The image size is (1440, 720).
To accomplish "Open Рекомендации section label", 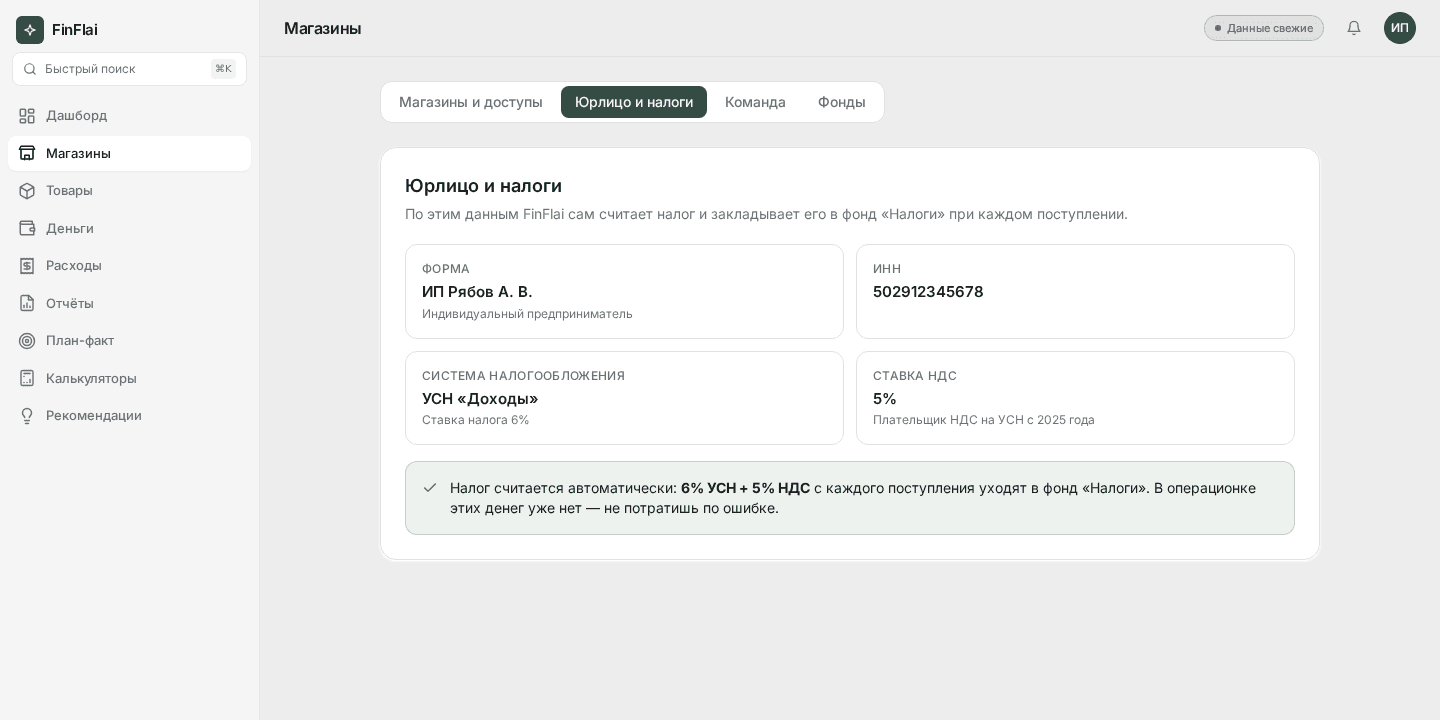I will (94, 415).
